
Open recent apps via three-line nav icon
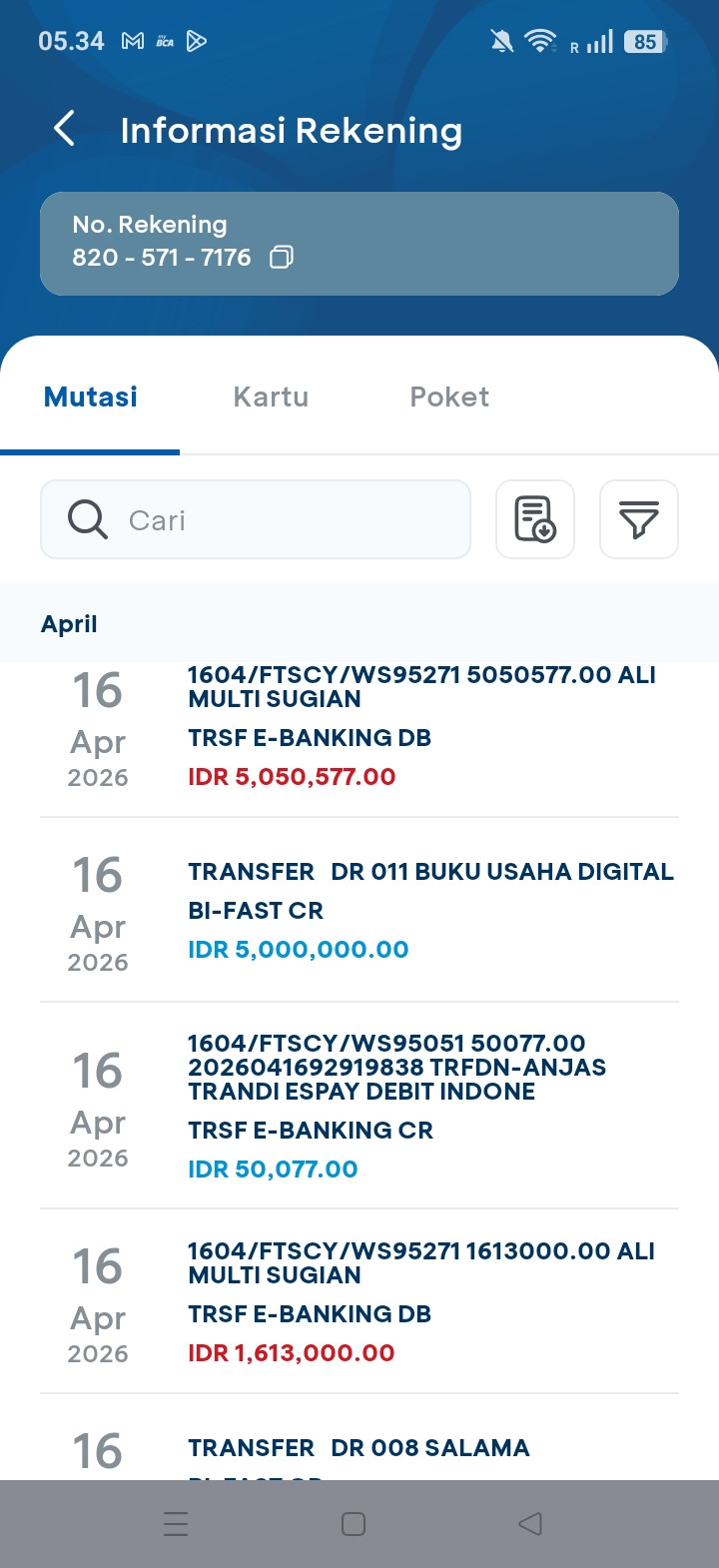click(x=176, y=1524)
